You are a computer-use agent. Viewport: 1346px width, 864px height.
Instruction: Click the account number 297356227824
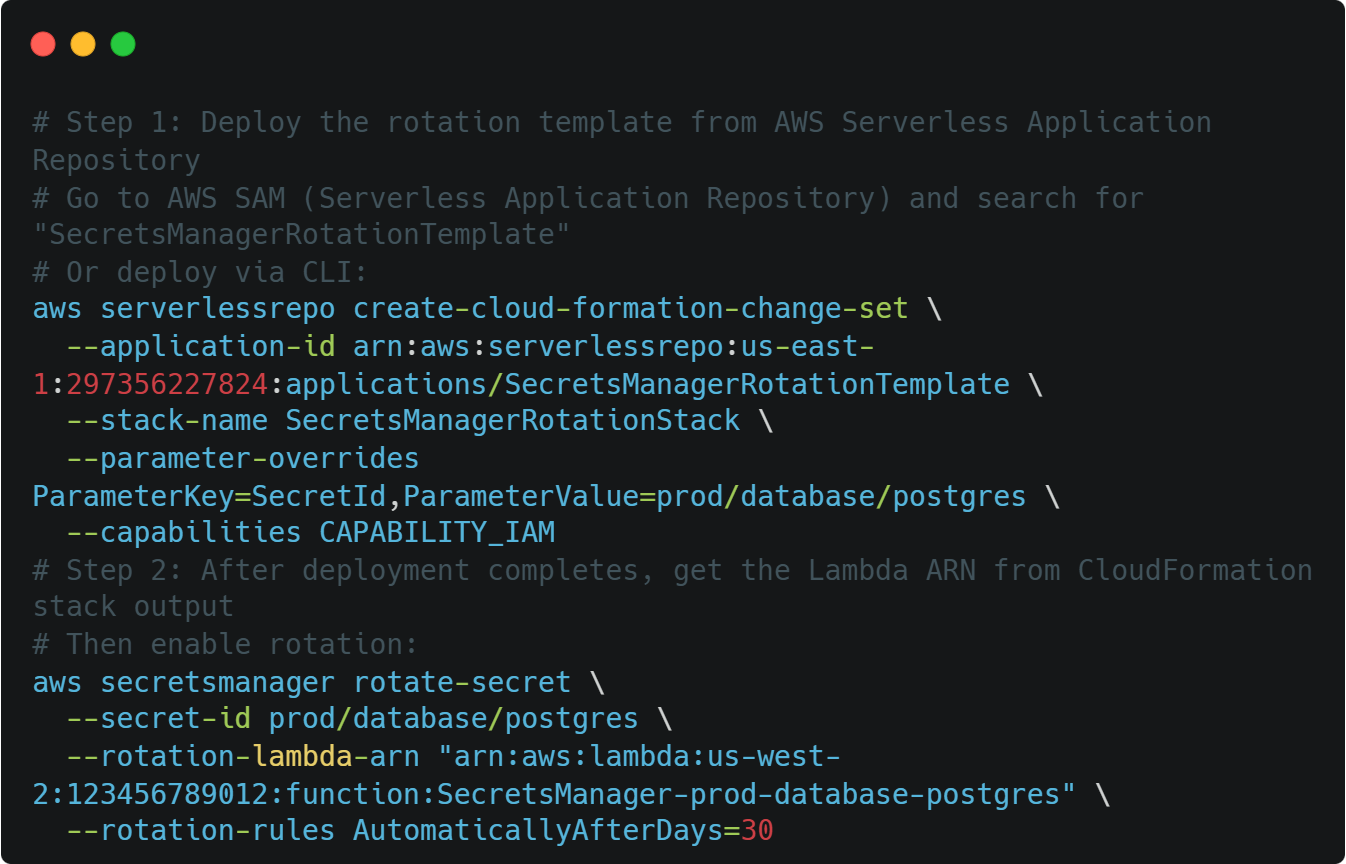coord(166,384)
